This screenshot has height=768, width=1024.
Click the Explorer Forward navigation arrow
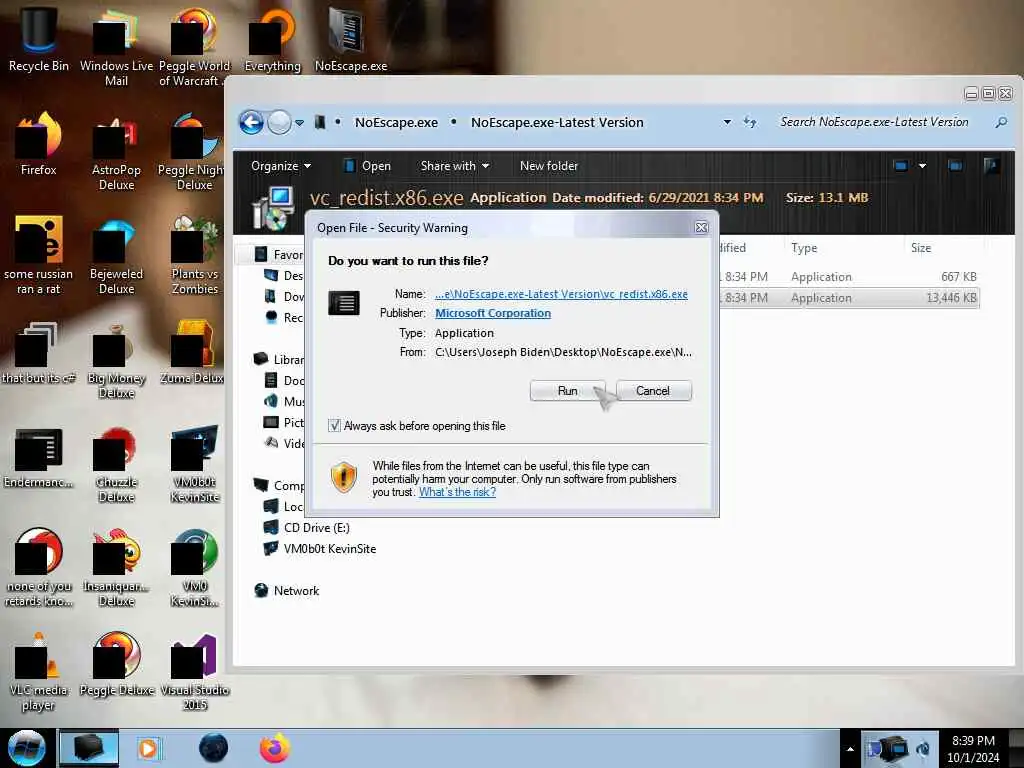coord(280,122)
